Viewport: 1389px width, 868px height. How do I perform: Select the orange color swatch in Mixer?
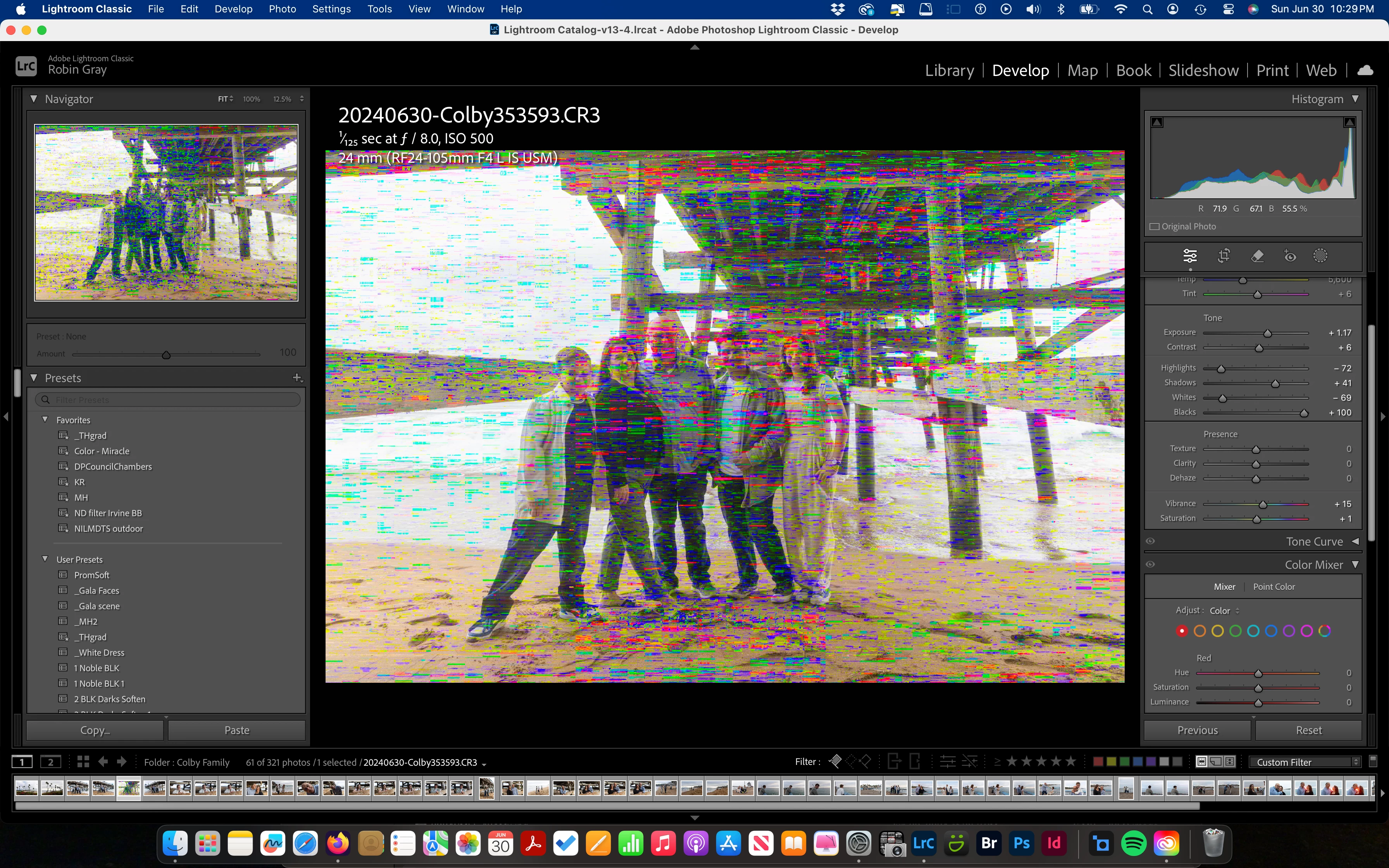1199,631
